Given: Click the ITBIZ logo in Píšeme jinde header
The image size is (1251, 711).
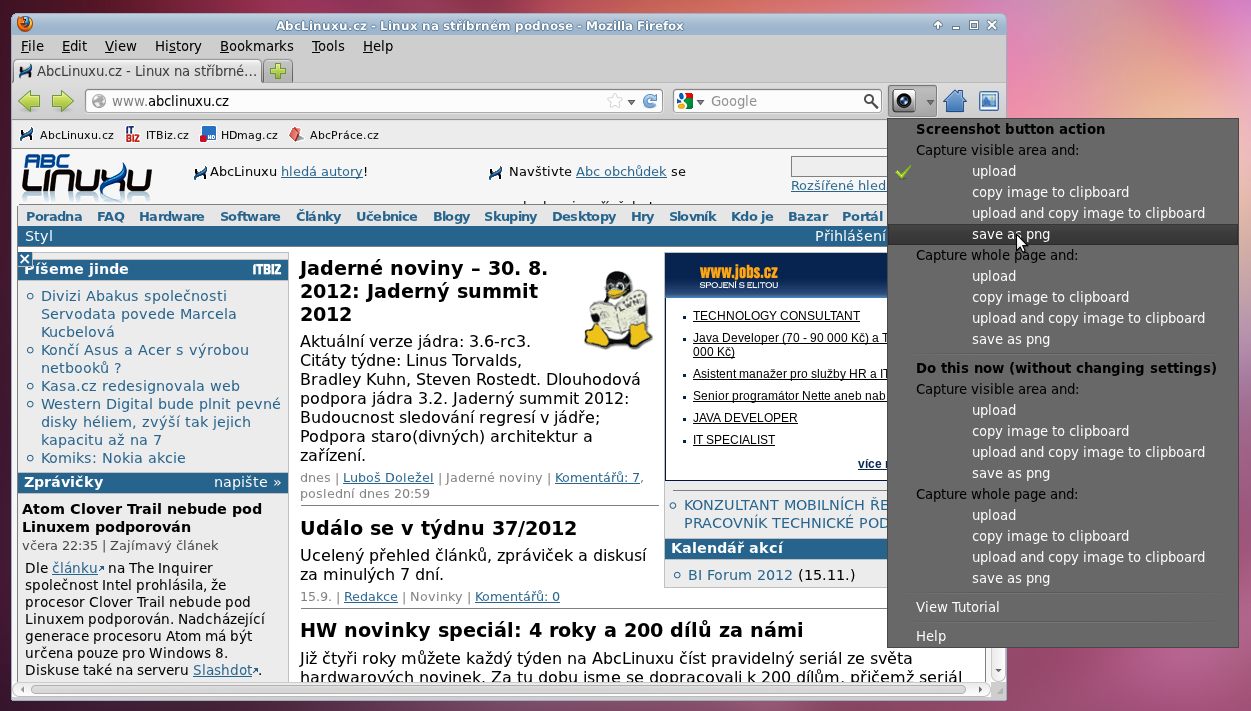Looking at the screenshot, I should coord(267,270).
